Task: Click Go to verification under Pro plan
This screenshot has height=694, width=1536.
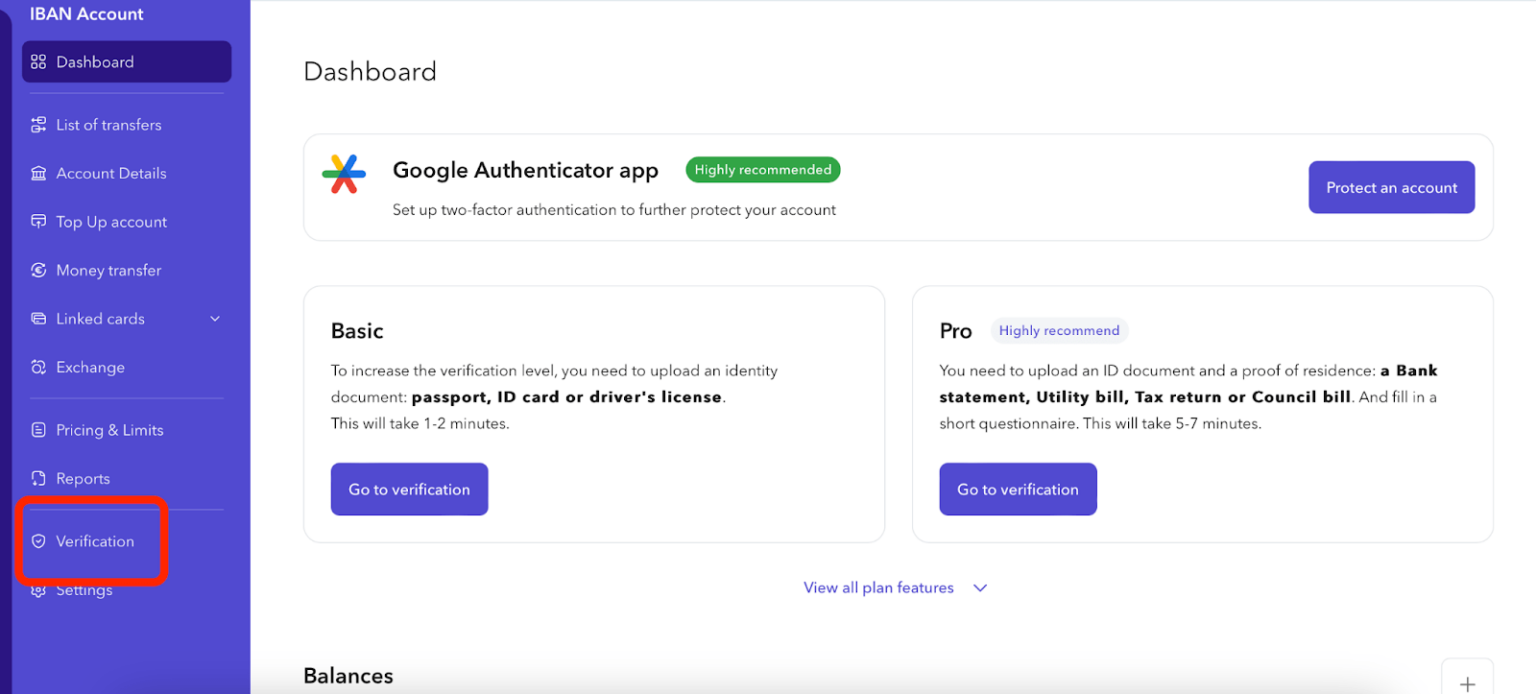Action: point(1017,489)
